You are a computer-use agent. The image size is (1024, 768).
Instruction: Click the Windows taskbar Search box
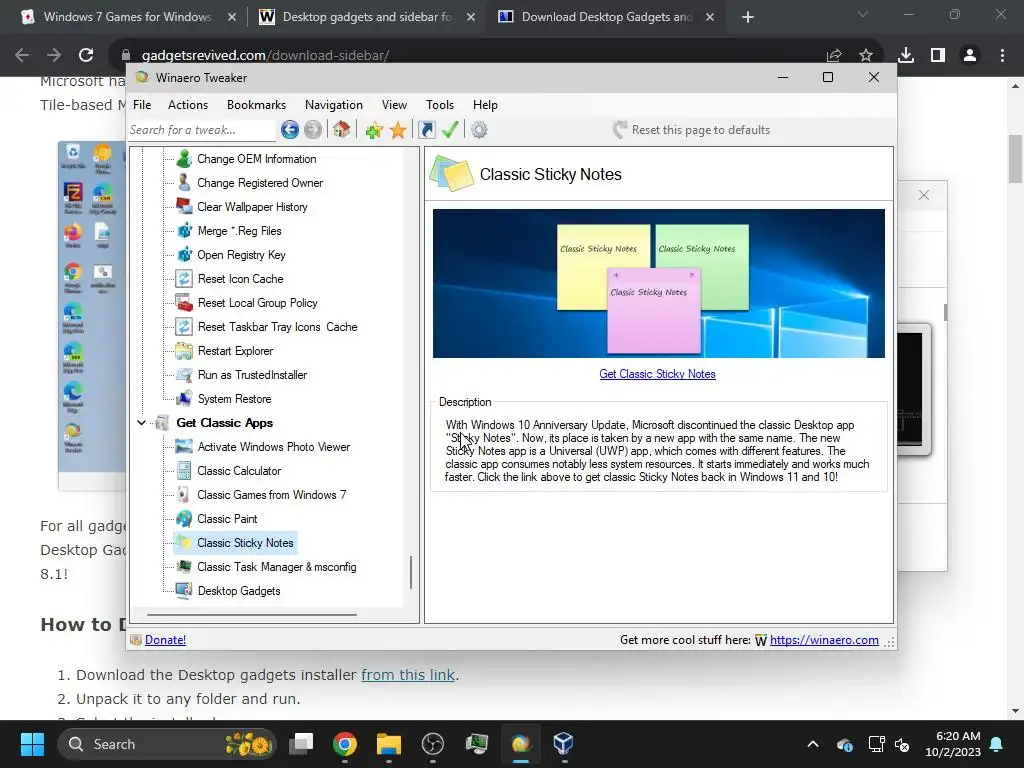point(167,744)
